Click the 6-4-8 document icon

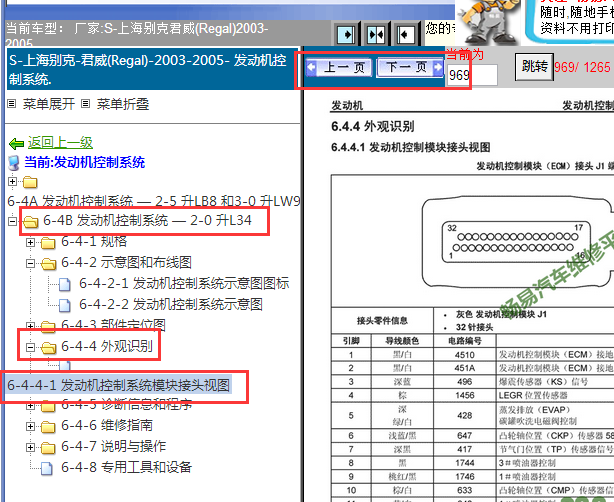pos(47,468)
